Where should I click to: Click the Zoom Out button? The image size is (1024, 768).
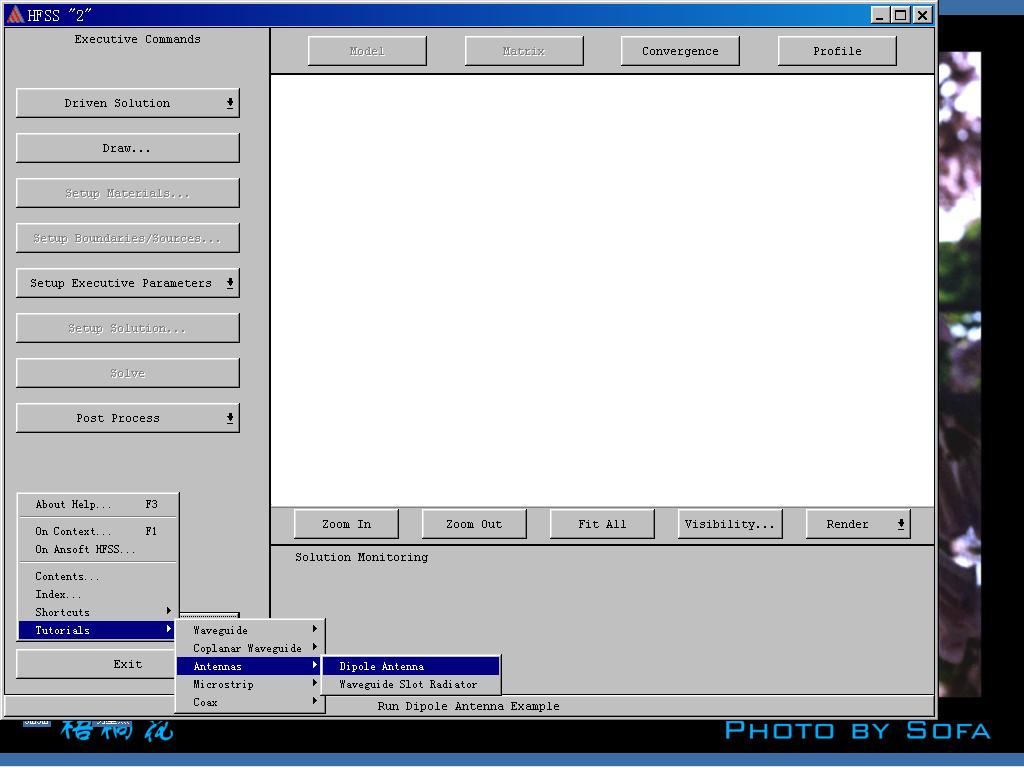[474, 524]
